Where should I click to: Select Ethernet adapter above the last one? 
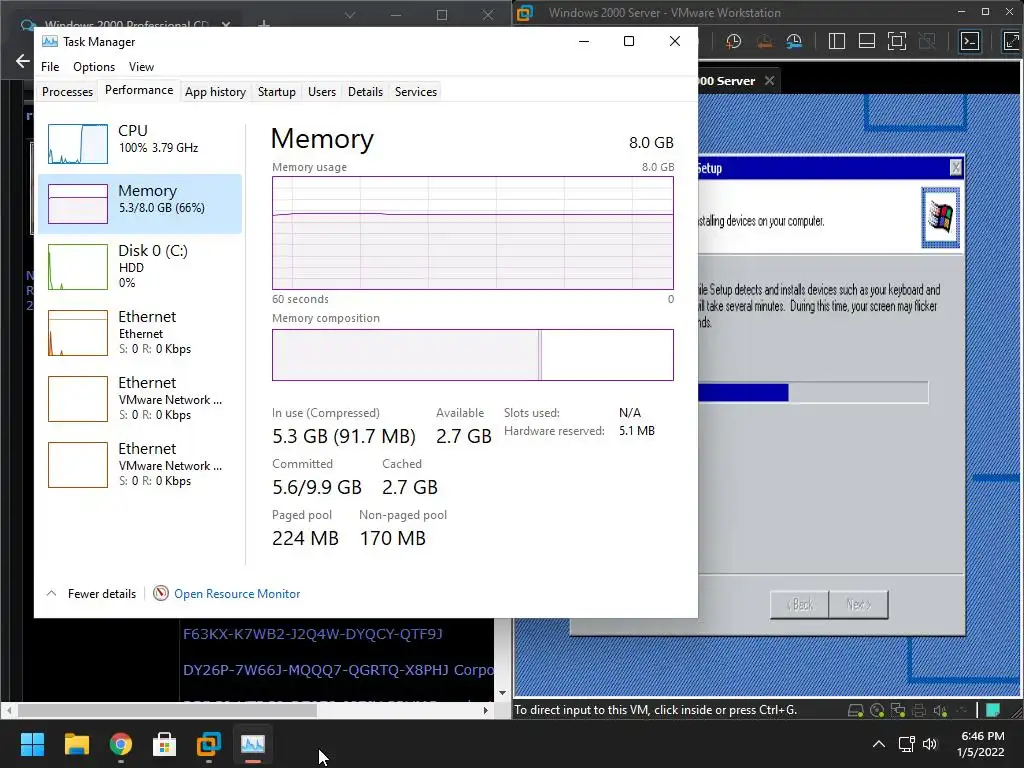[x=140, y=398]
